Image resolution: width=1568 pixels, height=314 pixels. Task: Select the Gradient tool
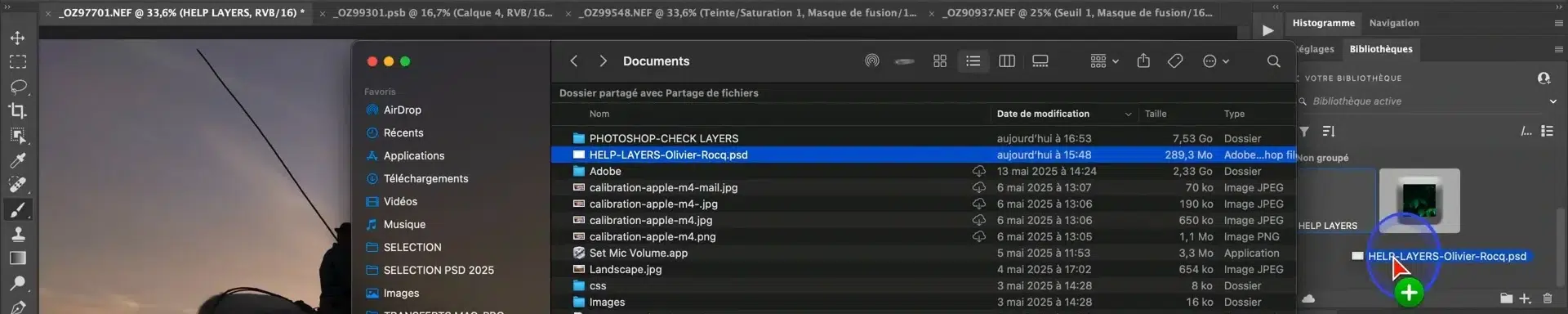17,258
